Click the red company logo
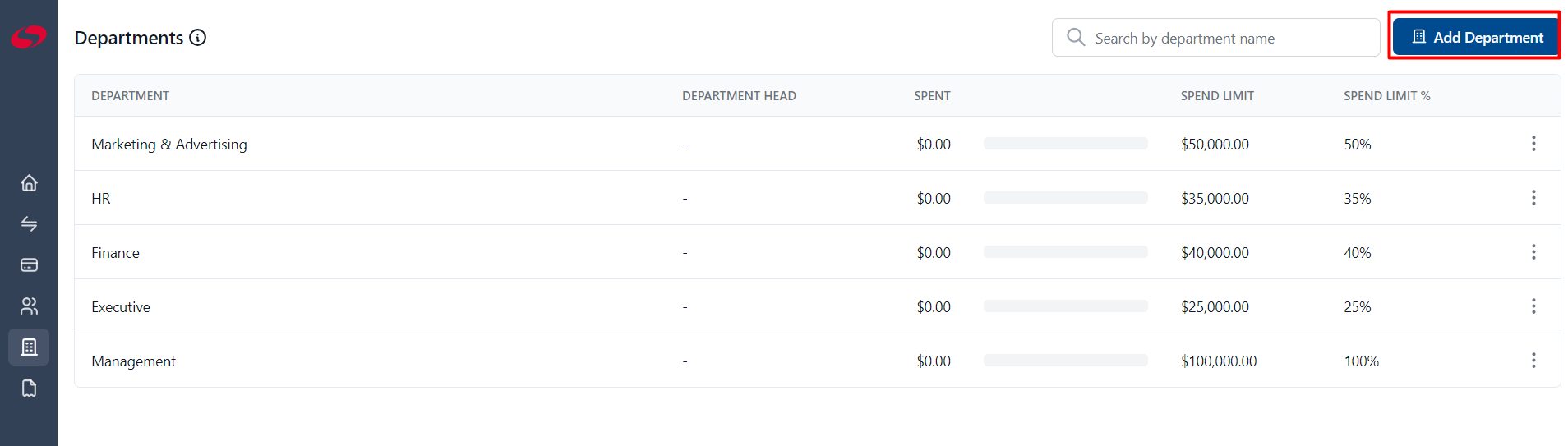 click(x=29, y=37)
